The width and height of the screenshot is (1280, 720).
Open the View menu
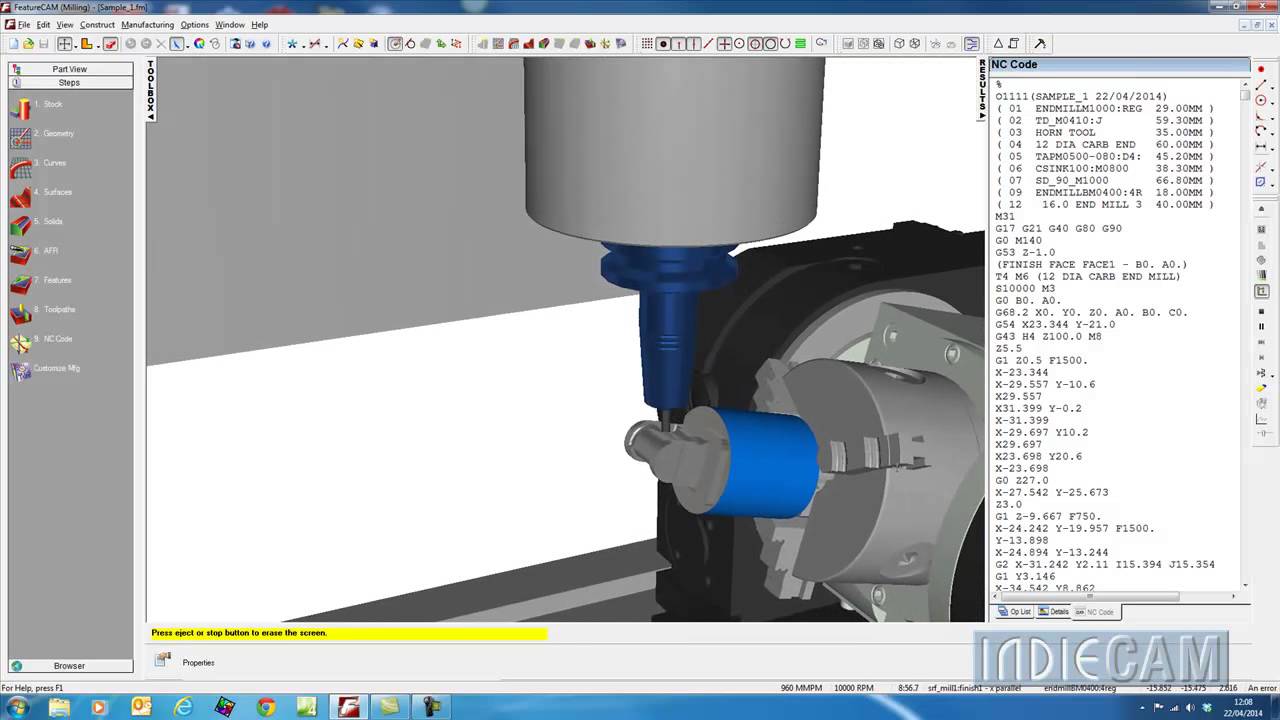(65, 25)
